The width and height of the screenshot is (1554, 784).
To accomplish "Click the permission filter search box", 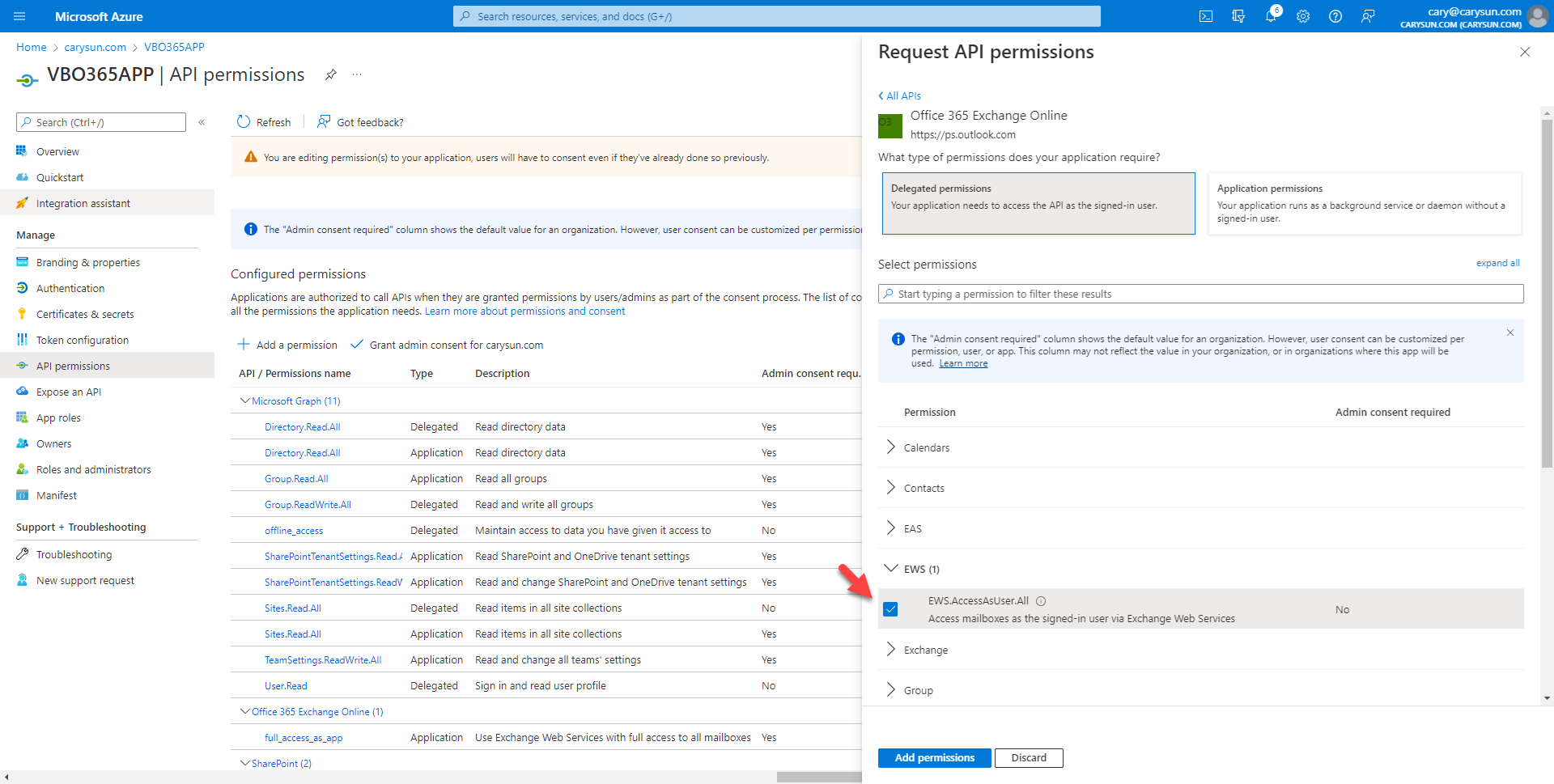I will (x=1201, y=294).
